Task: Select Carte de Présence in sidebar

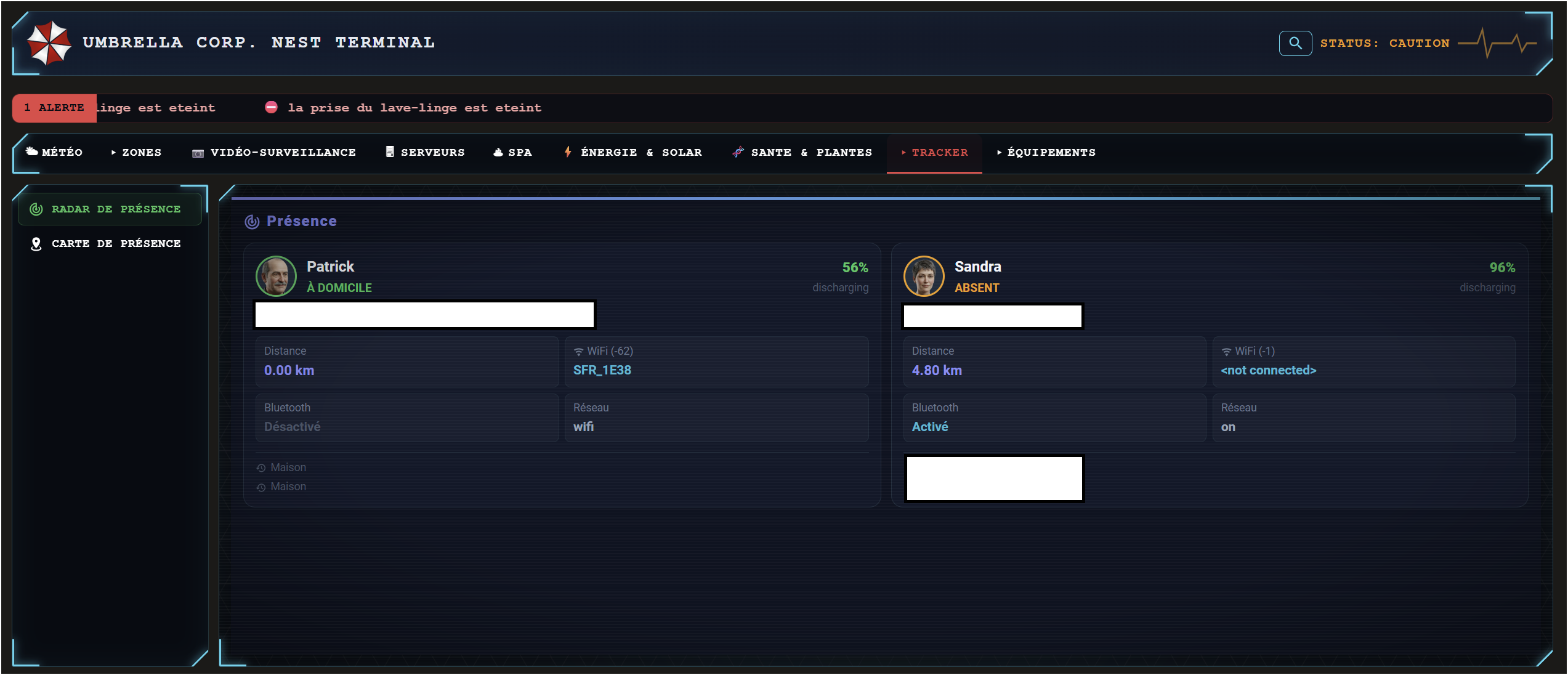Action: pyautogui.click(x=110, y=244)
